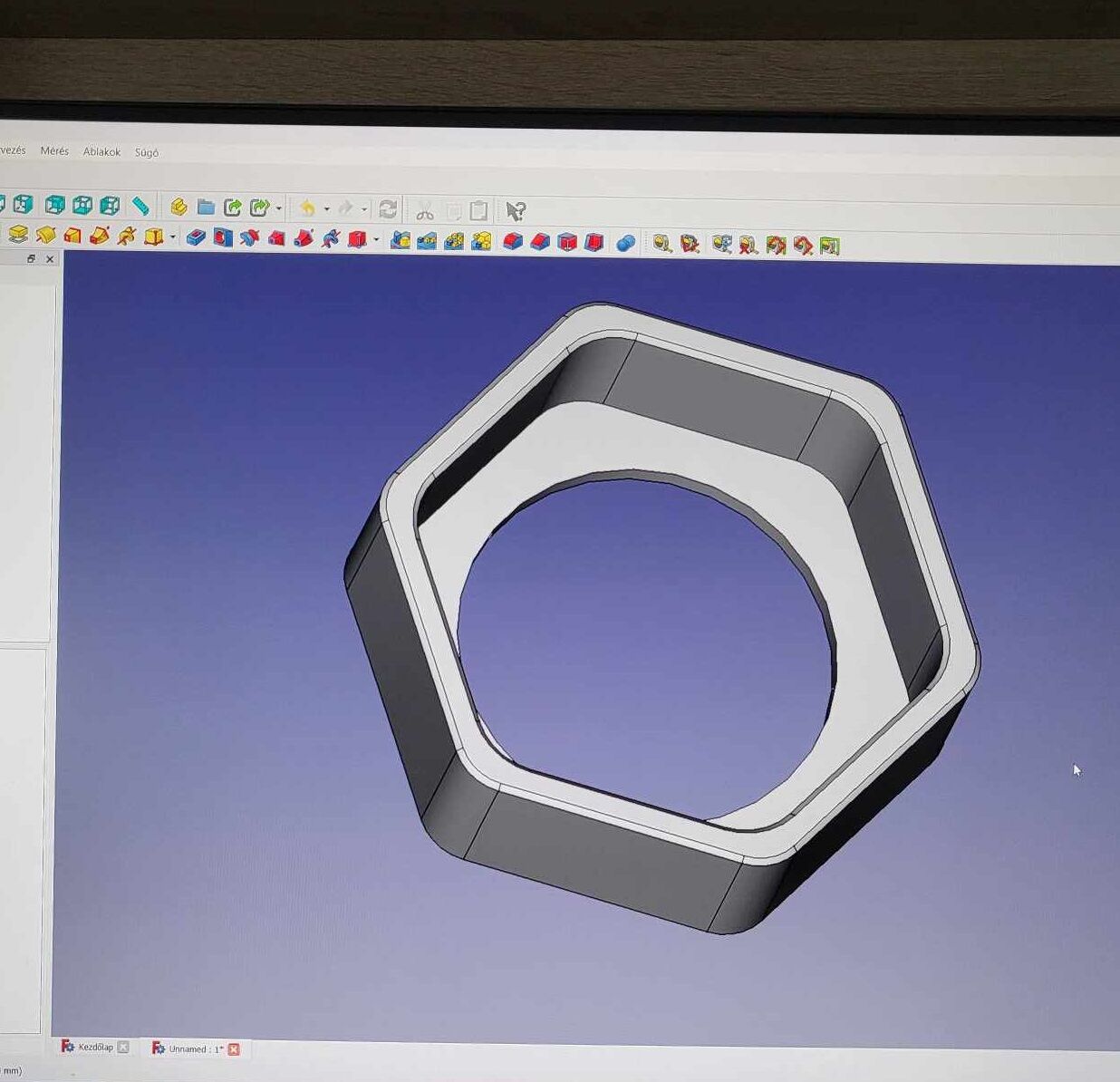Viewport: 1120px width, 1082px height.
Task: Apply the Linear pattern feature
Action: [x=427, y=241]
